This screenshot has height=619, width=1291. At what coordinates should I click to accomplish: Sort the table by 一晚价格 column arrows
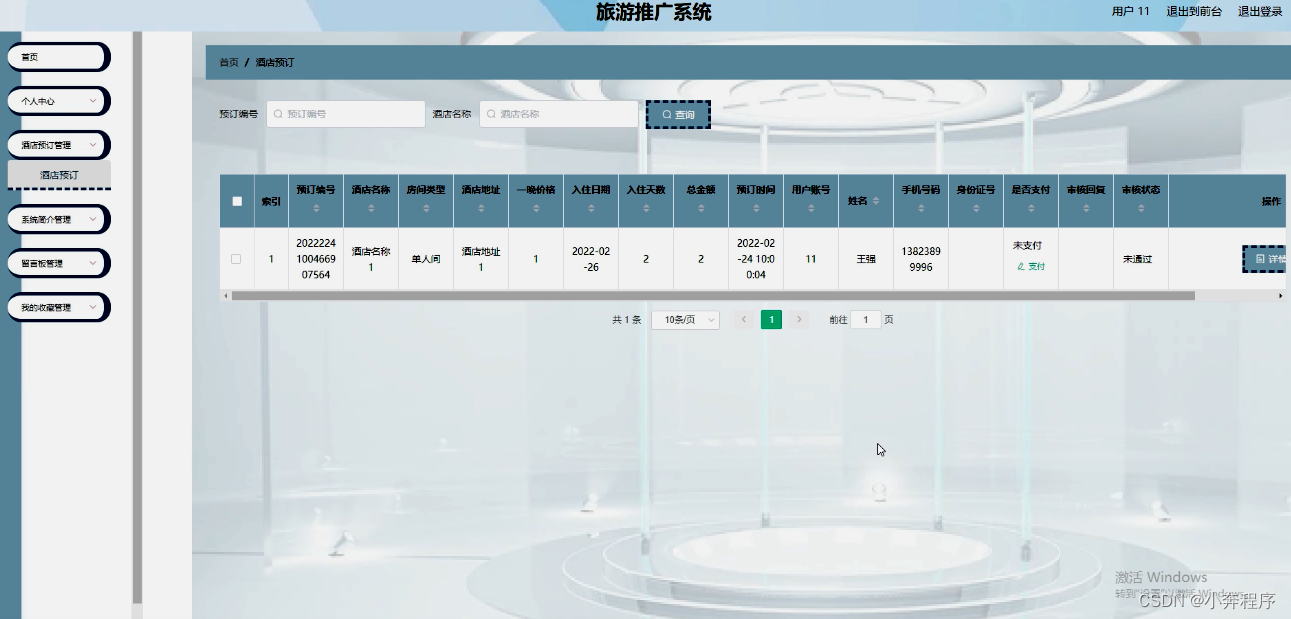[536, 208]
